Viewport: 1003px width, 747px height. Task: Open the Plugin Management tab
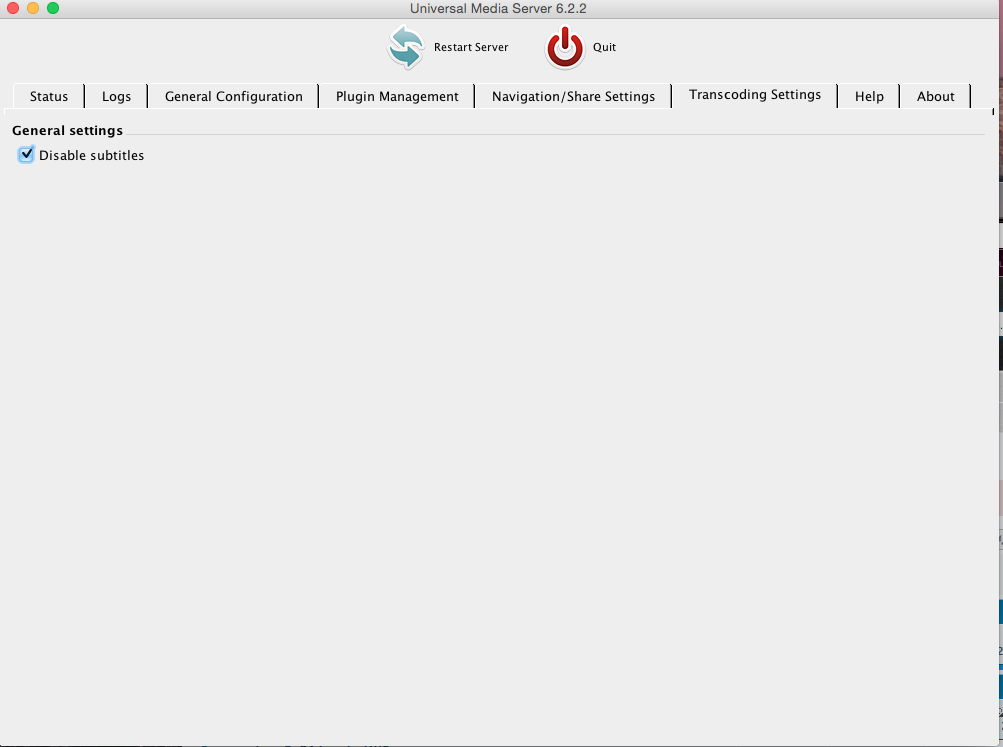click(397, 96)
